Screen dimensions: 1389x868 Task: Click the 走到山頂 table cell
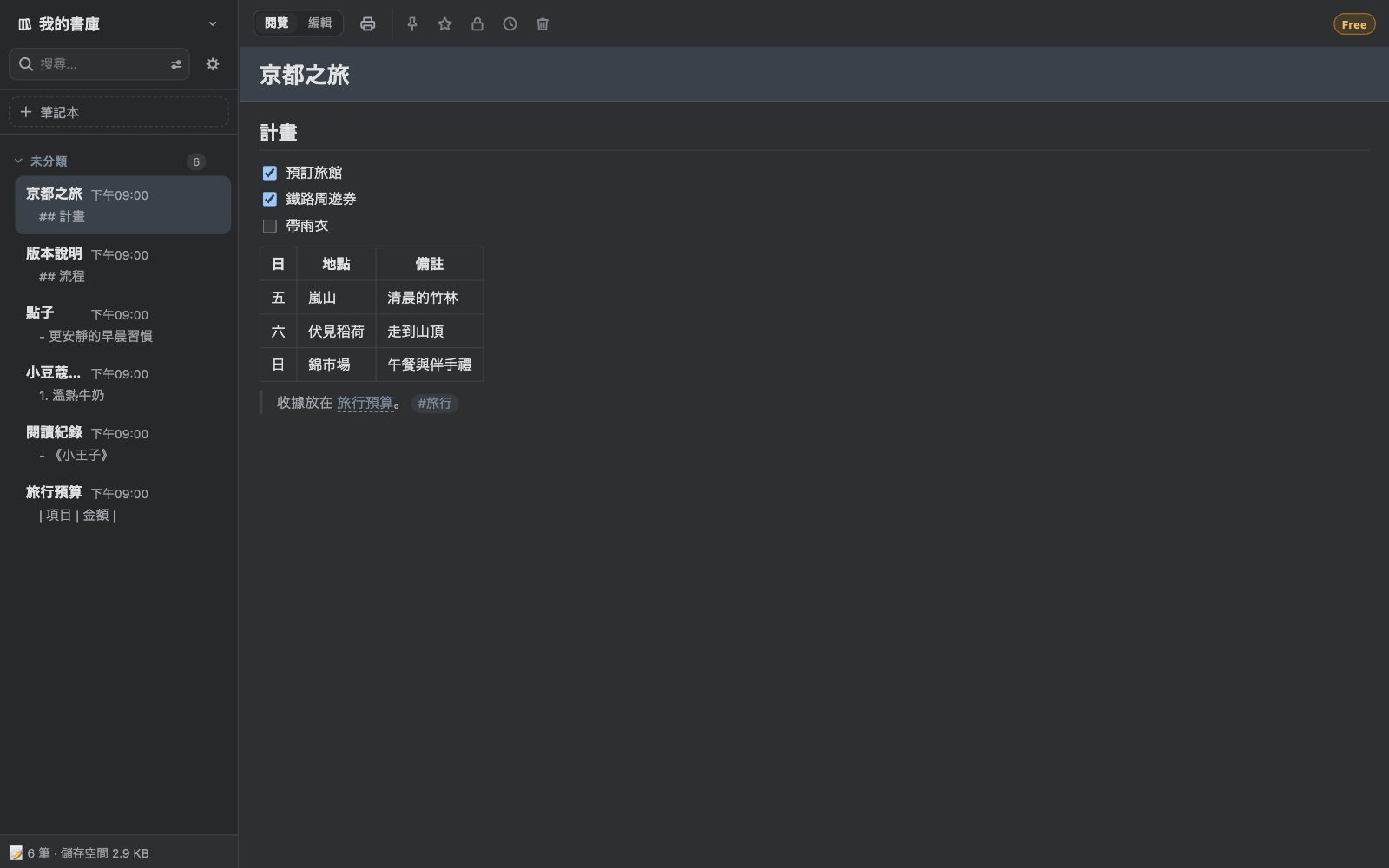tap(430, 332)
